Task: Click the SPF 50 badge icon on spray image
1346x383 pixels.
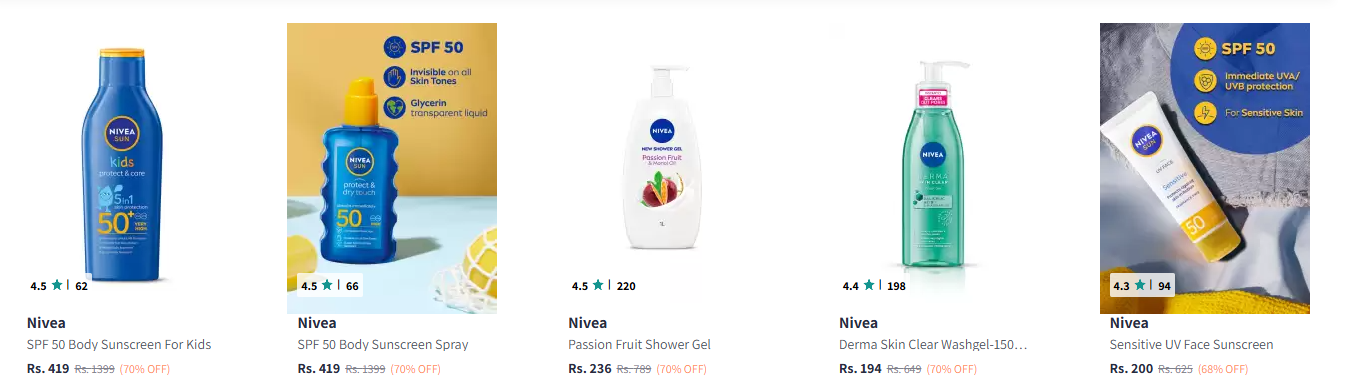Action: tap(393, 47)
